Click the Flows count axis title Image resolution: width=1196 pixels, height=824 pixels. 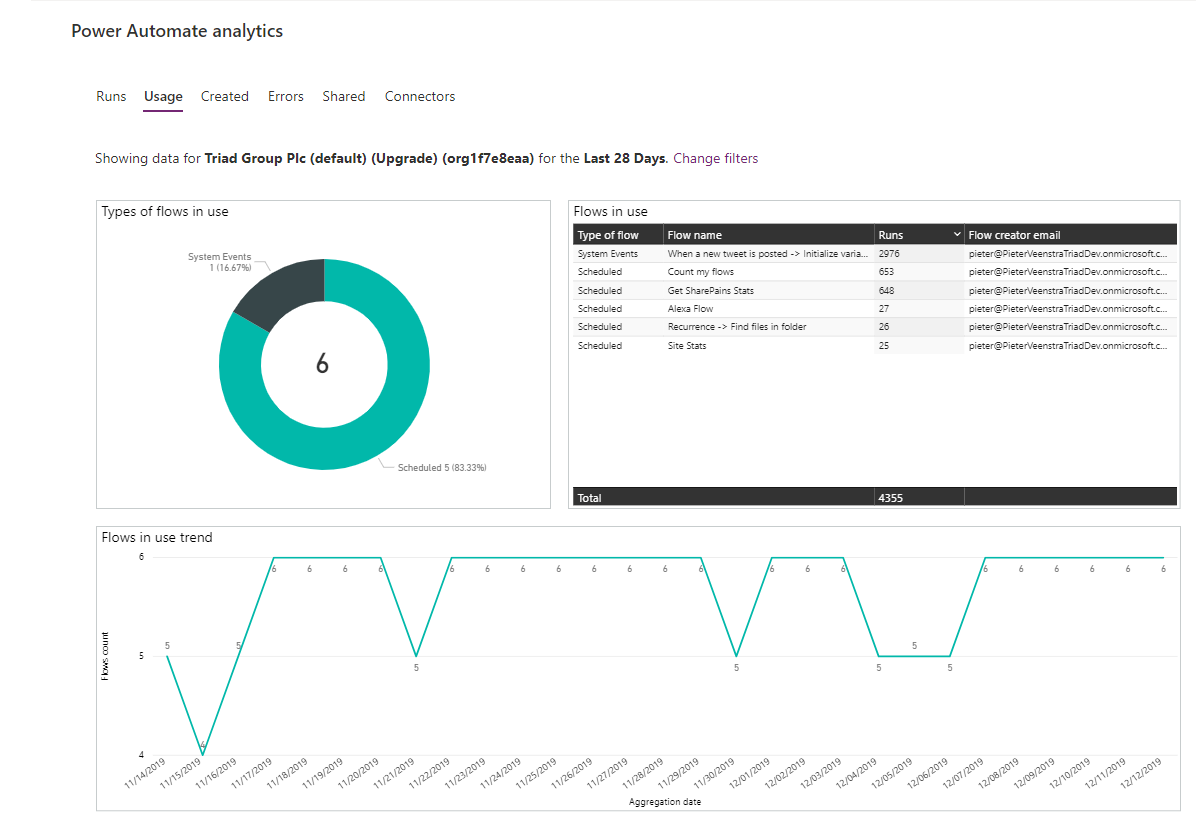click(104, 656)
